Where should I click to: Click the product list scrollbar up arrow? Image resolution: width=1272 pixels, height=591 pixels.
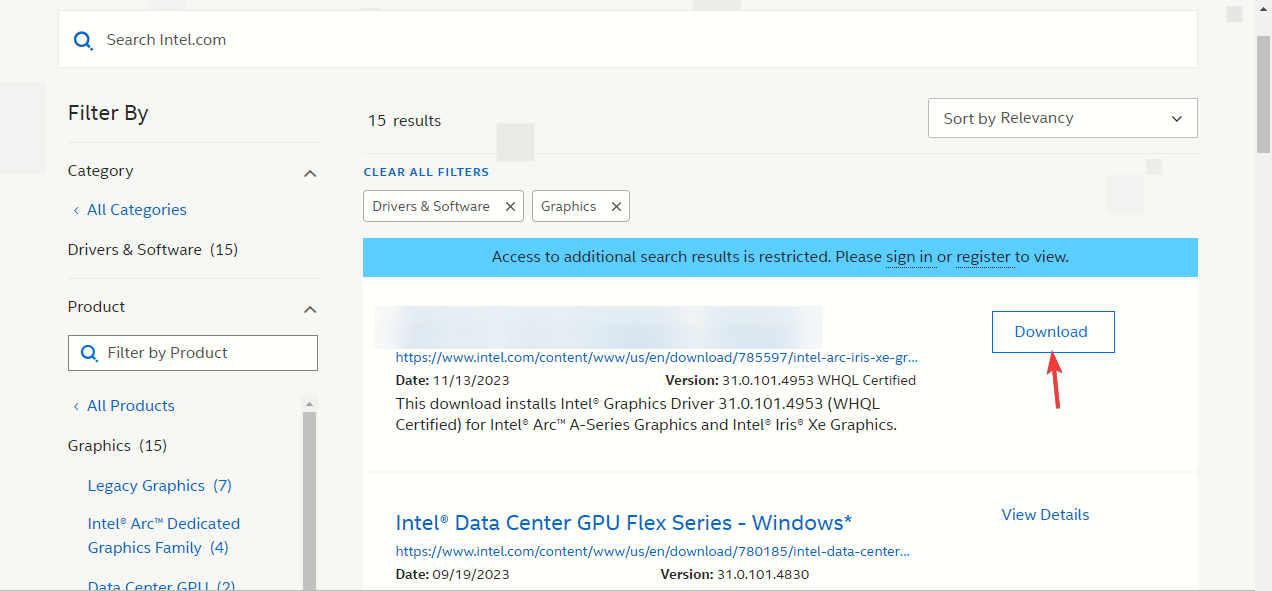tap(310, 405)
